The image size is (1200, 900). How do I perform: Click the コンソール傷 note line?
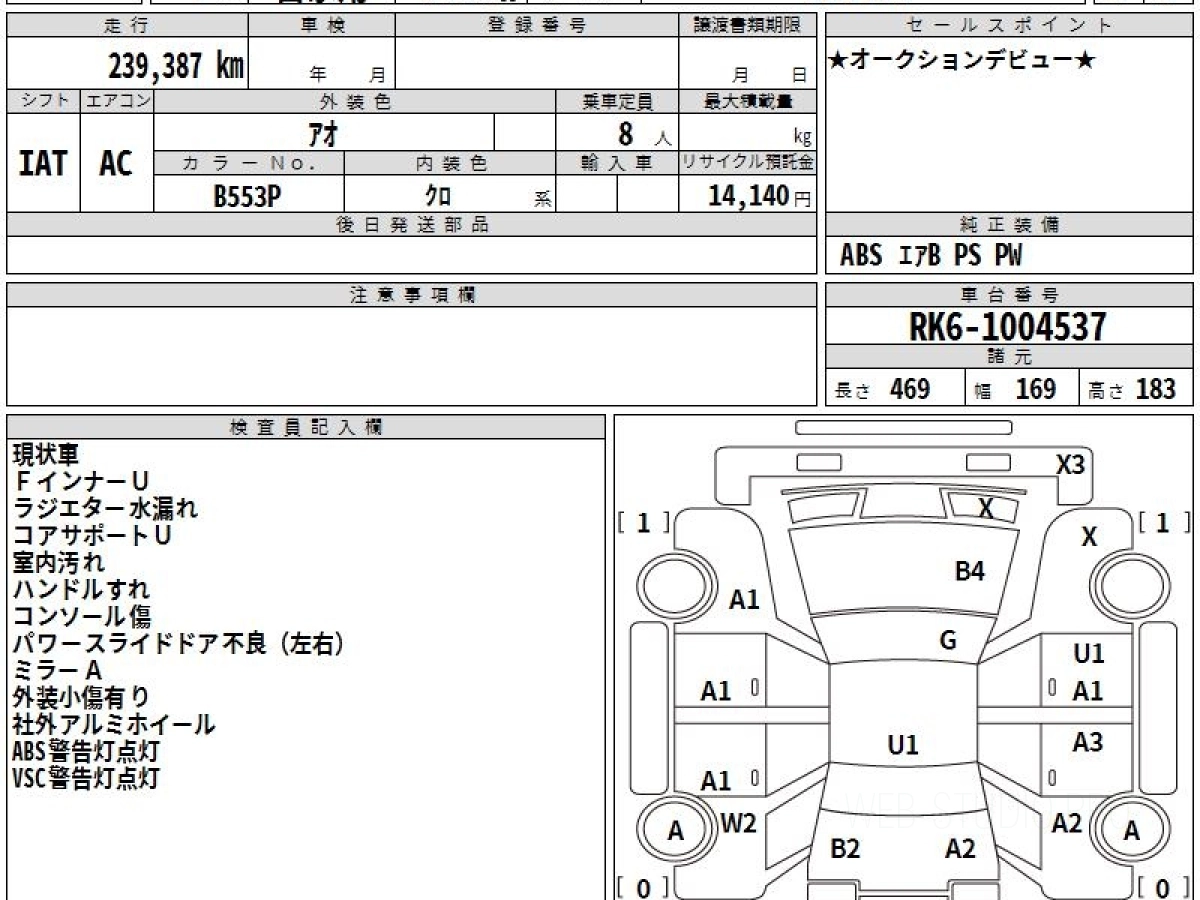tap(81, 616)
